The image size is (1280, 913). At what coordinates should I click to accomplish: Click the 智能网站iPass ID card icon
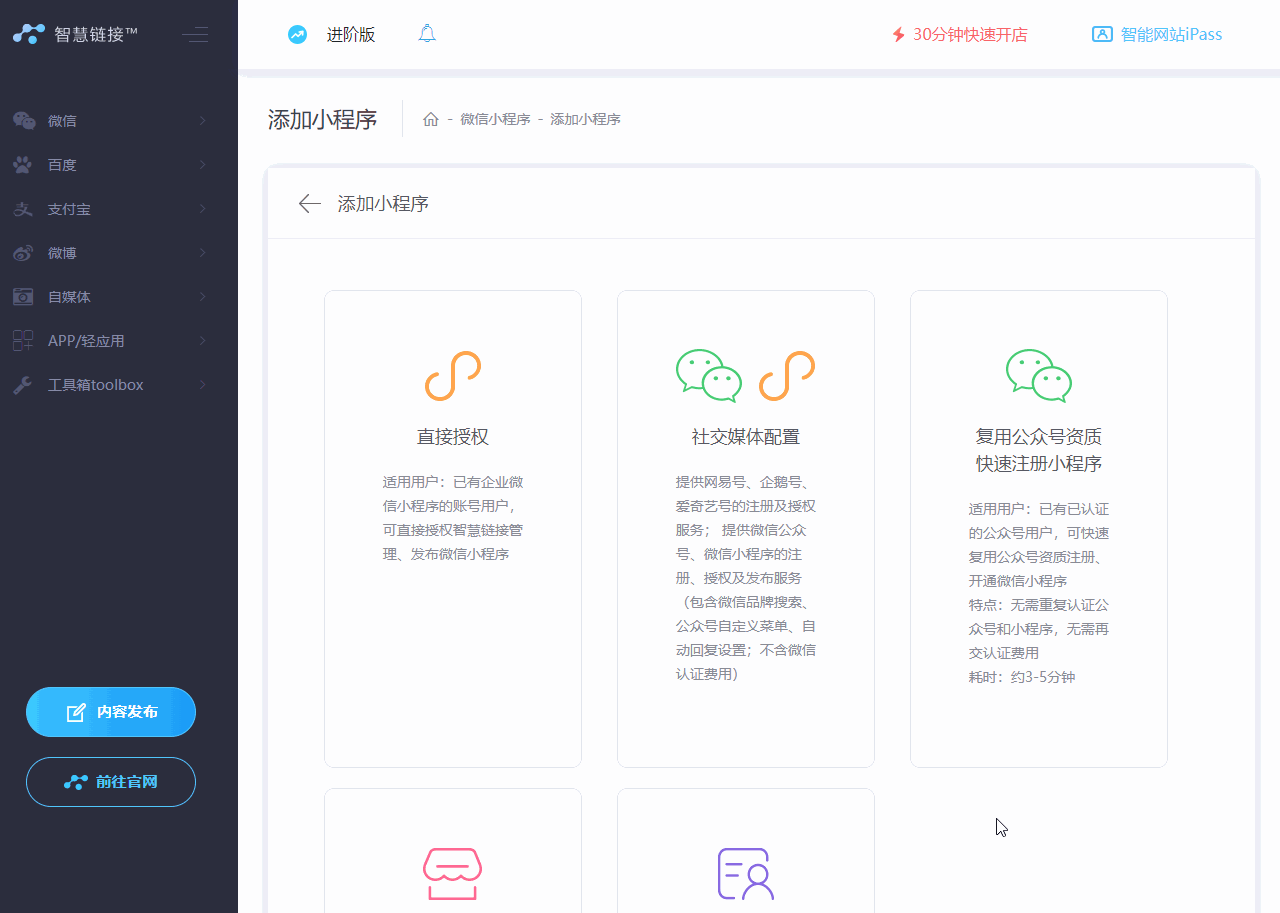[1102, 34]
